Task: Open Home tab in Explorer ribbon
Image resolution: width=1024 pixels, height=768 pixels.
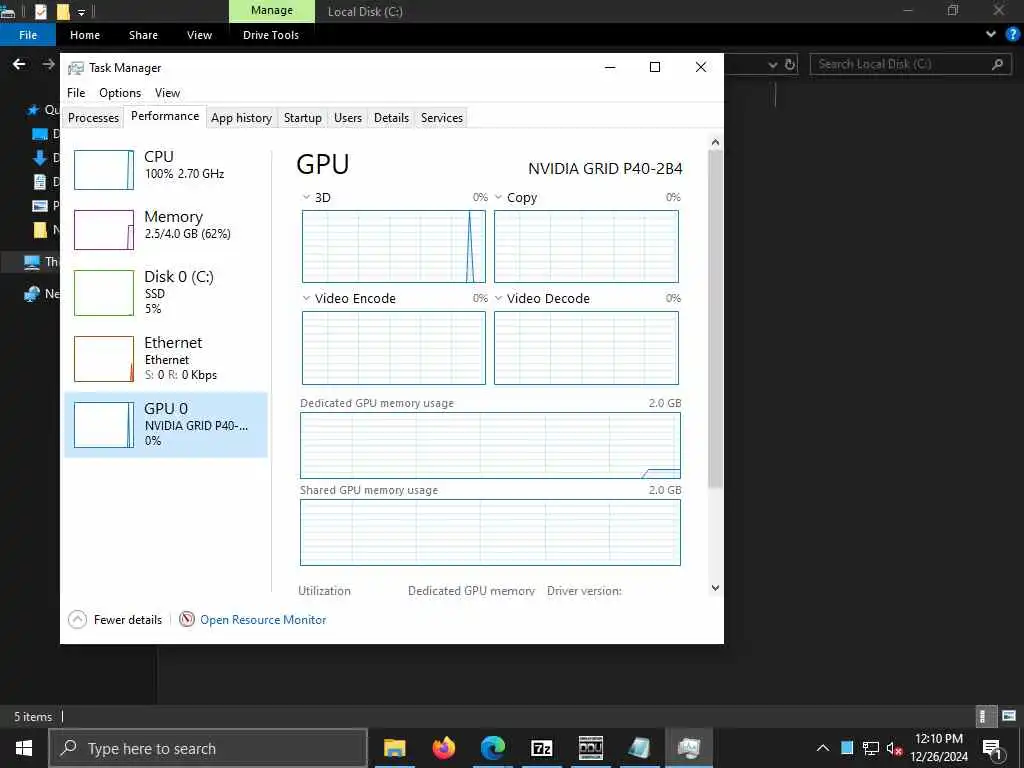Action: pyautogui.click(x=85, y=35)
